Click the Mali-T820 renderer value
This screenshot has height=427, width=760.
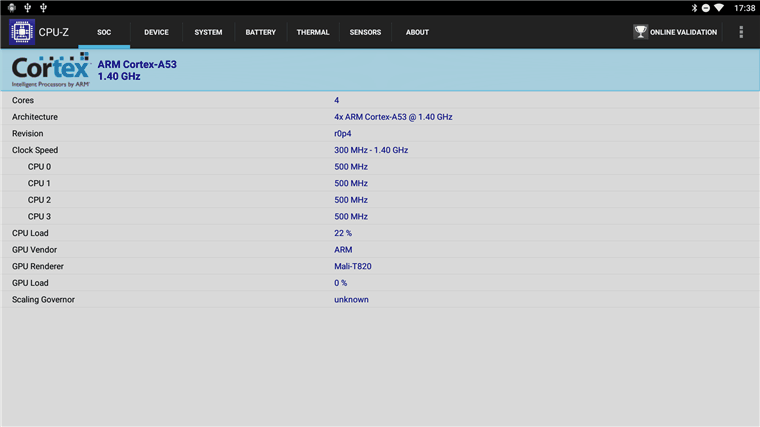pyautogui.click(x=353, y=266)
